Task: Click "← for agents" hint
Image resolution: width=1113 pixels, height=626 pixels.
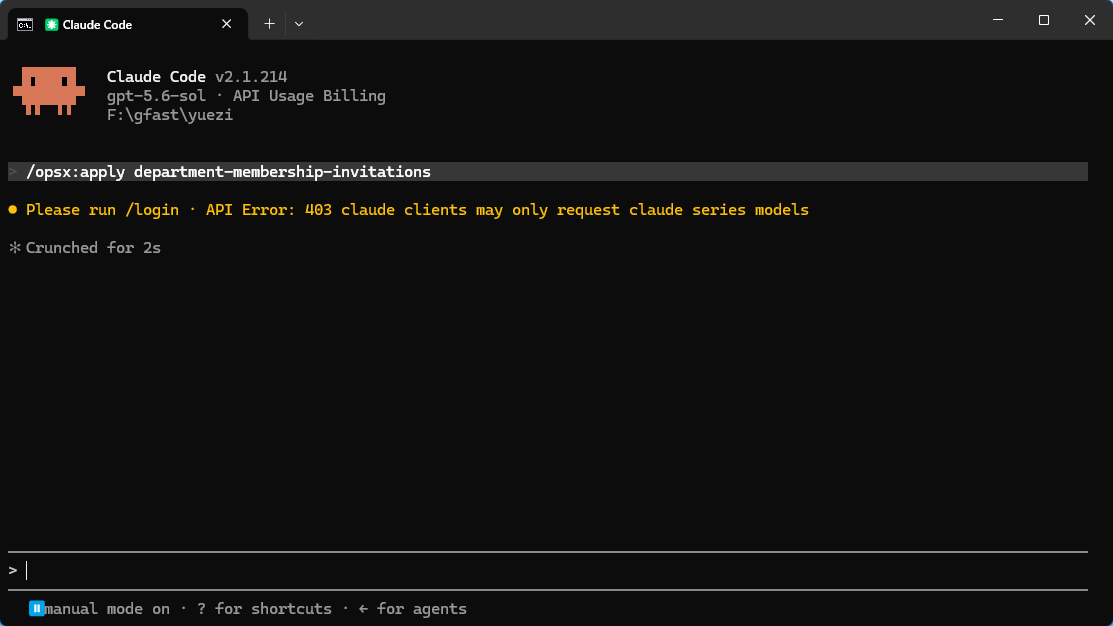Action: [412, 609]
